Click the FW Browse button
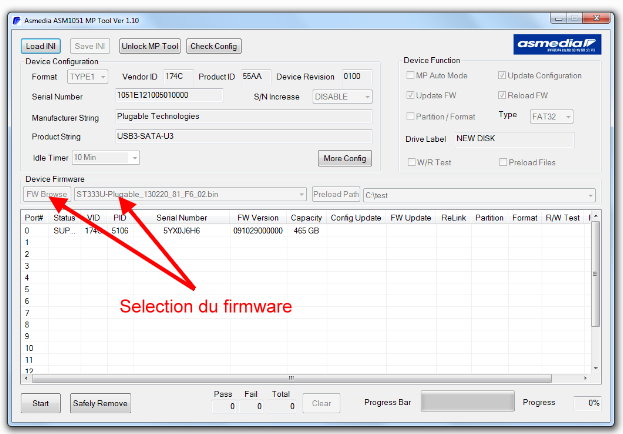Image resolution: width=623 pixels, height=434 pixels. pyautogui.click(x=47, y=194)
